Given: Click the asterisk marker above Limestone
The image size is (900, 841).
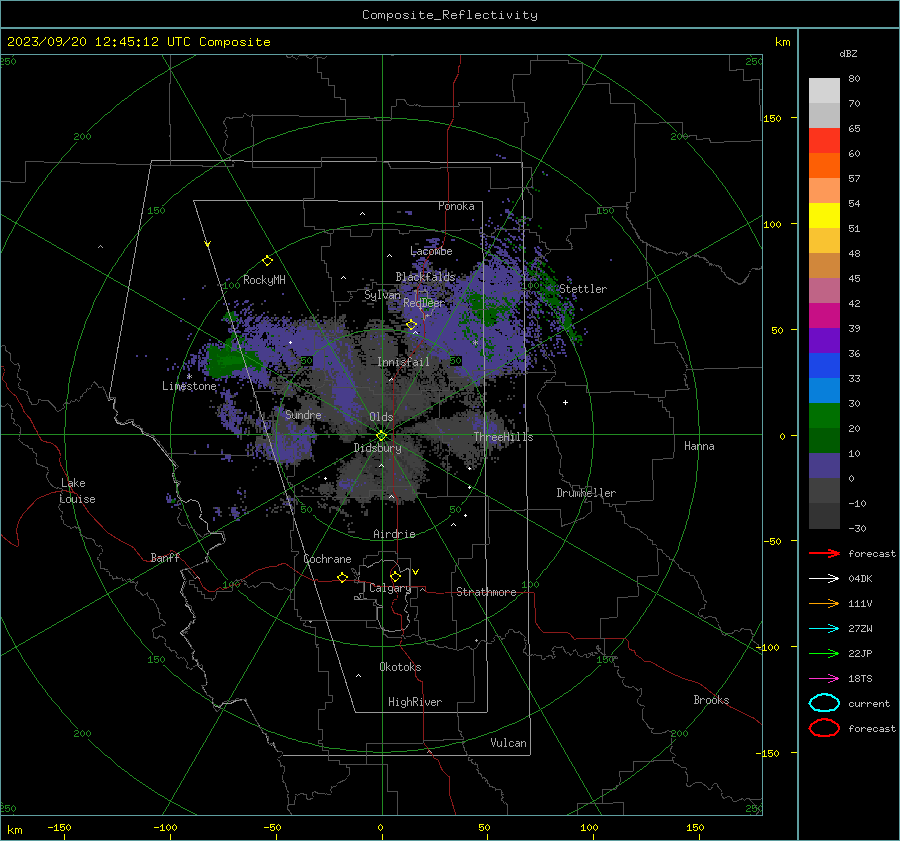Looking at the screenshot, I should (x=189, y=377).
